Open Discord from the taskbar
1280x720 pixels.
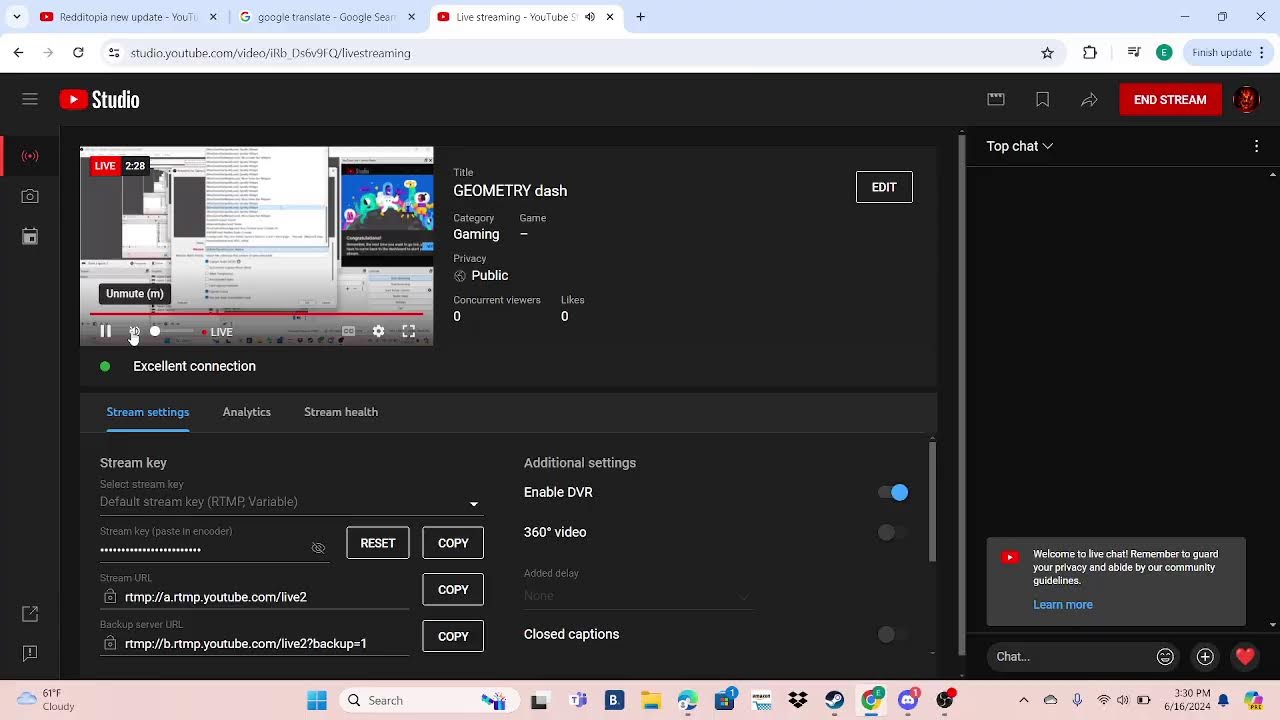tap(908, 700)
